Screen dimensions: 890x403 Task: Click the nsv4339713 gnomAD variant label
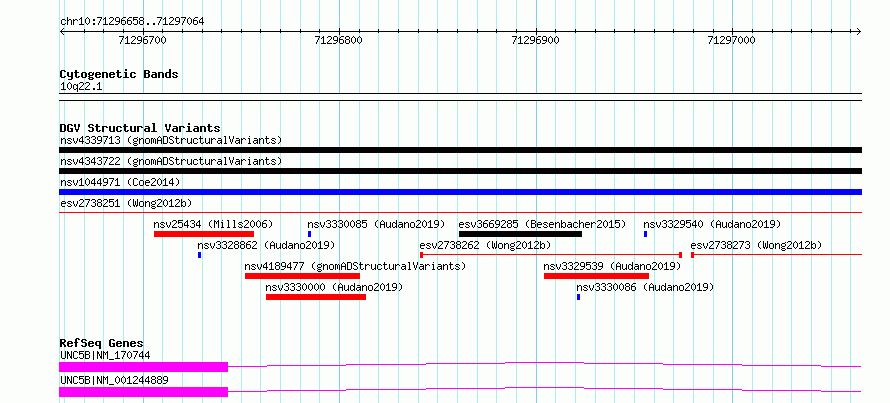[x=171, y=140]
